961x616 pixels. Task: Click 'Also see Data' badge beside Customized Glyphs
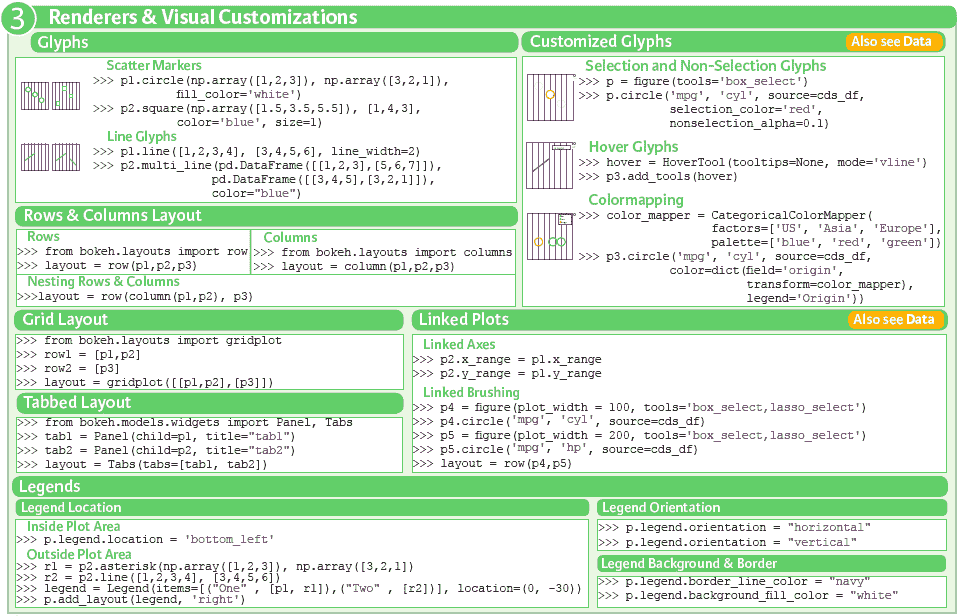pos(894,42)
